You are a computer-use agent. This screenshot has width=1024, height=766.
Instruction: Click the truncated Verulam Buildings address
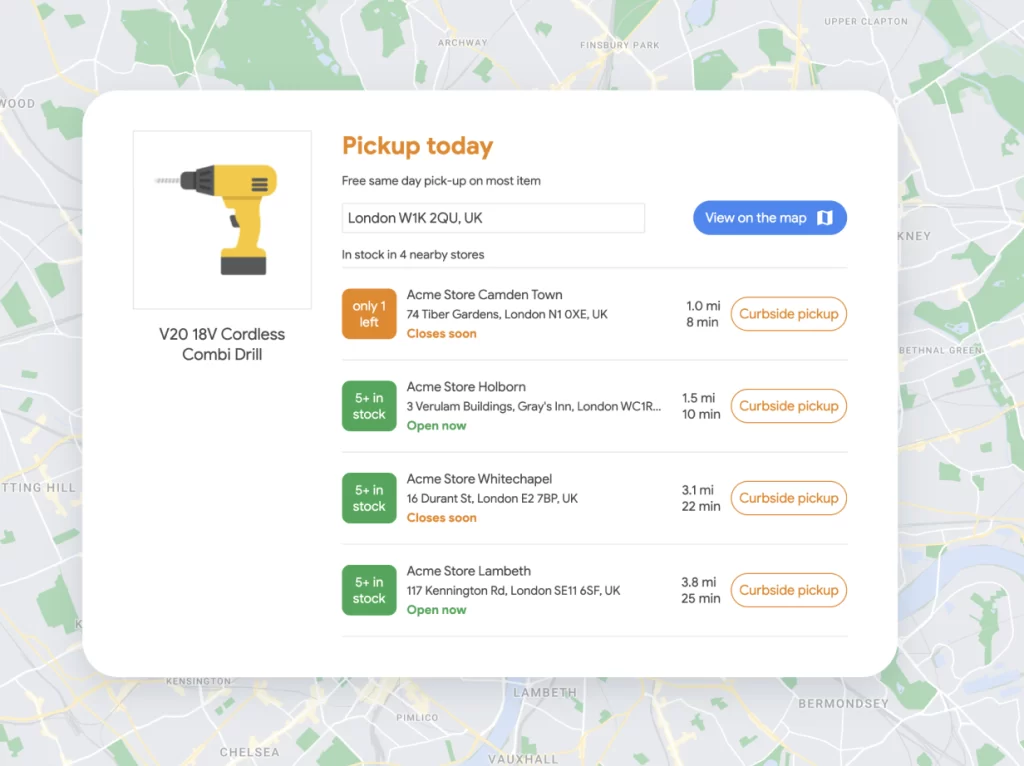pos(534,406)
